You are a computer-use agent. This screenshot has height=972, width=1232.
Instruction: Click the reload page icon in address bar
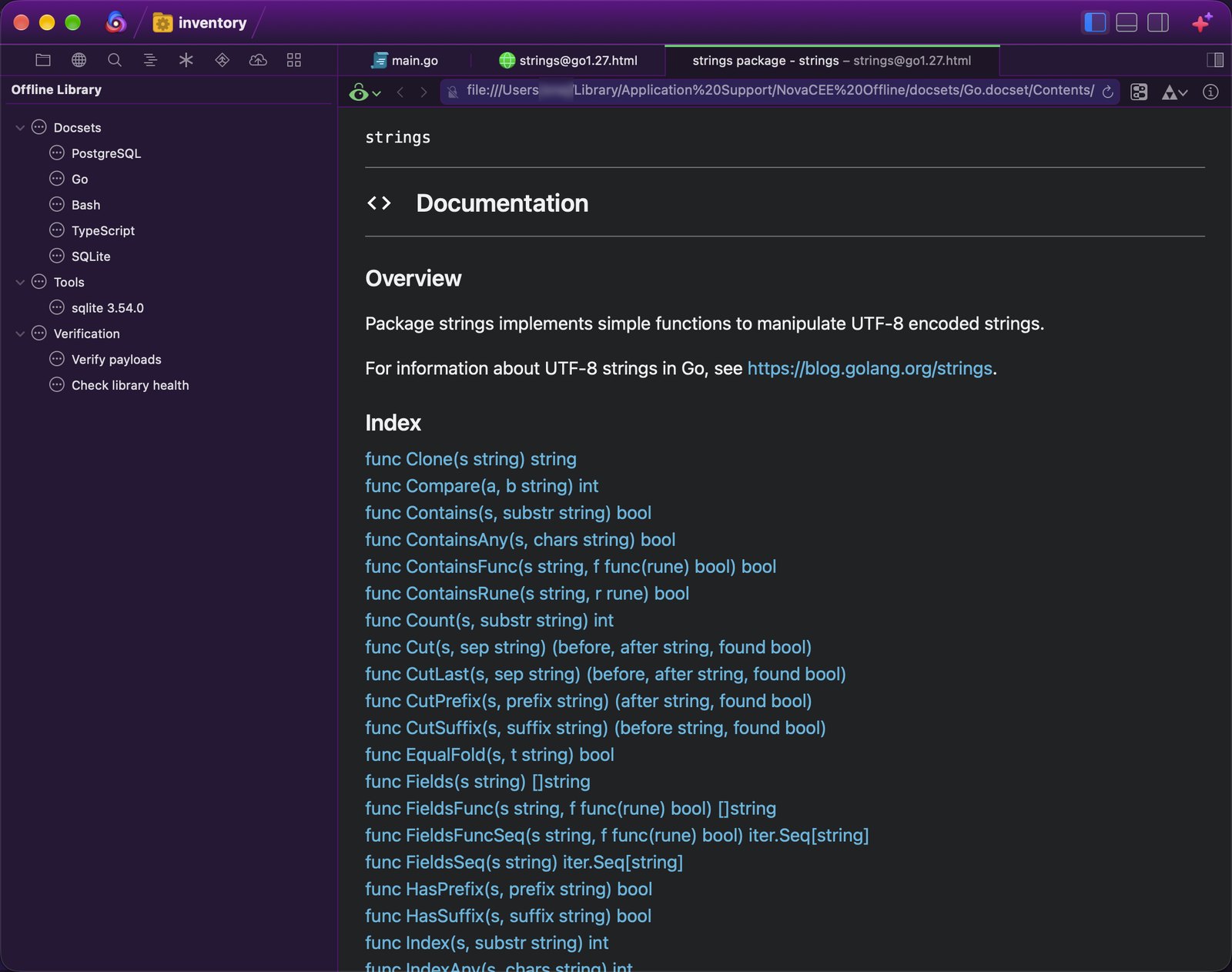pos(1107,92)
